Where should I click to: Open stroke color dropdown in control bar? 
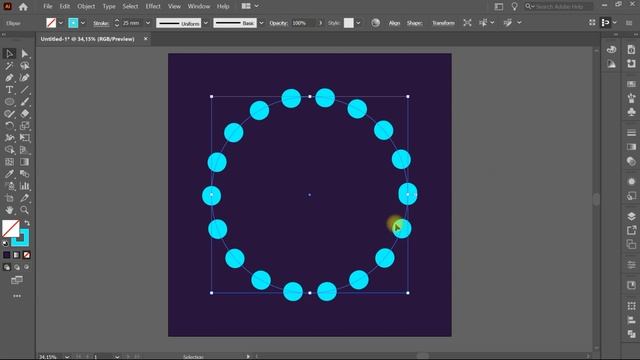83,23
